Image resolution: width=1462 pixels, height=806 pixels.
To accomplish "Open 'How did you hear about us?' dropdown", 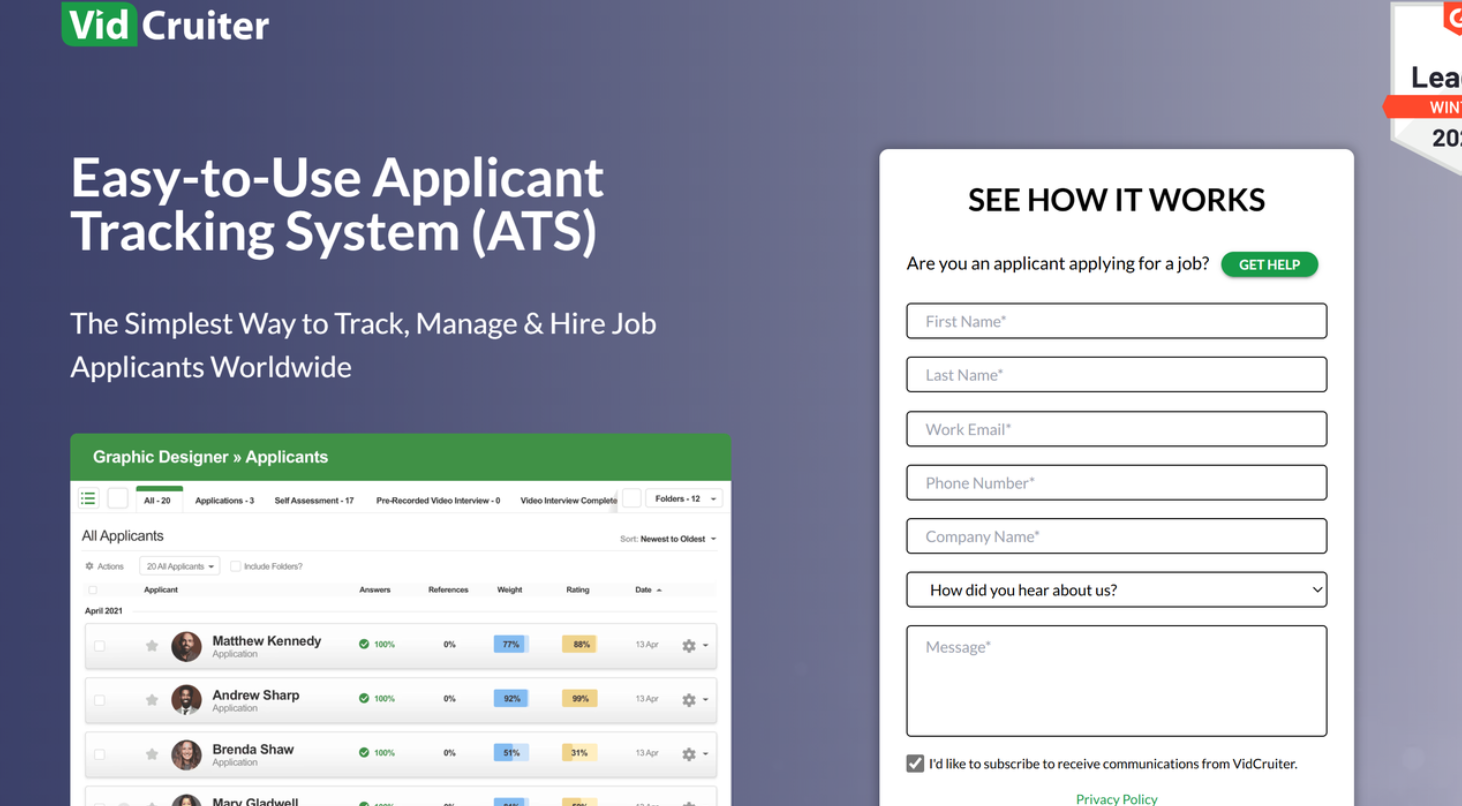I will pyautogui.click(x=1116, y=590).
